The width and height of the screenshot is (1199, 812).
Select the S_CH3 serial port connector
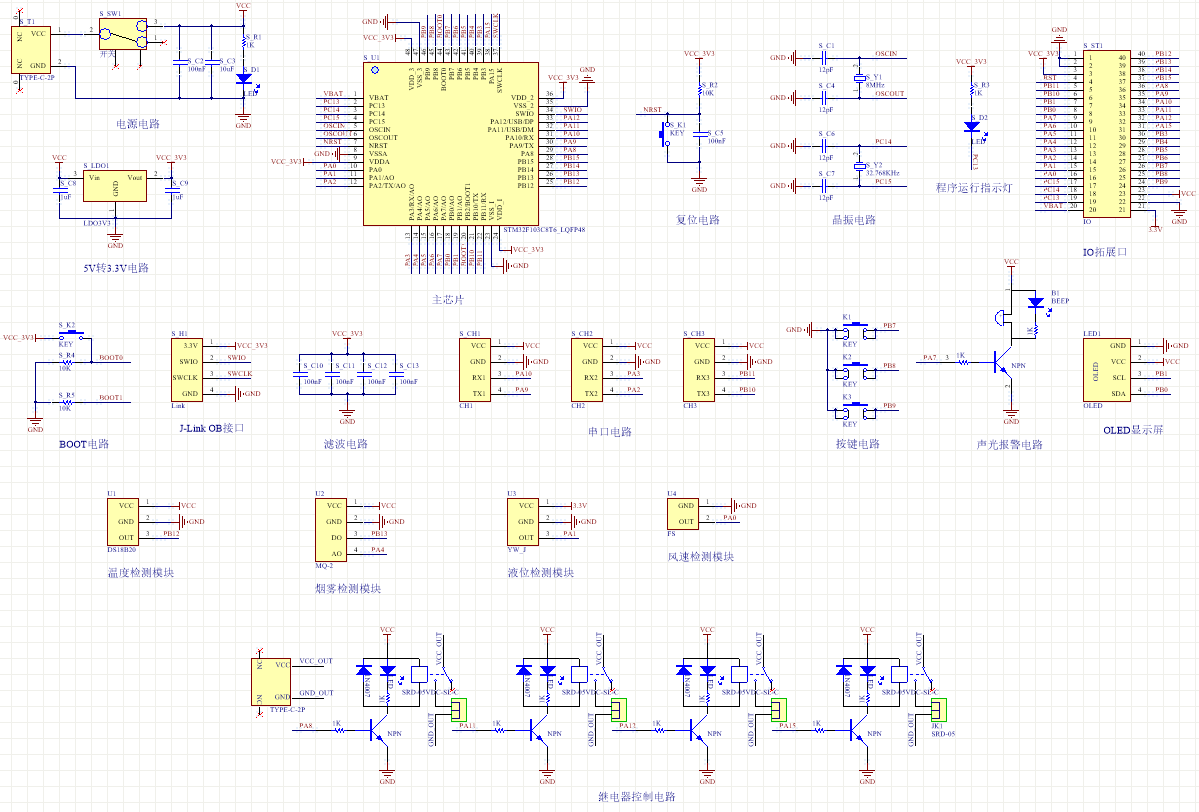coord(698,369)
